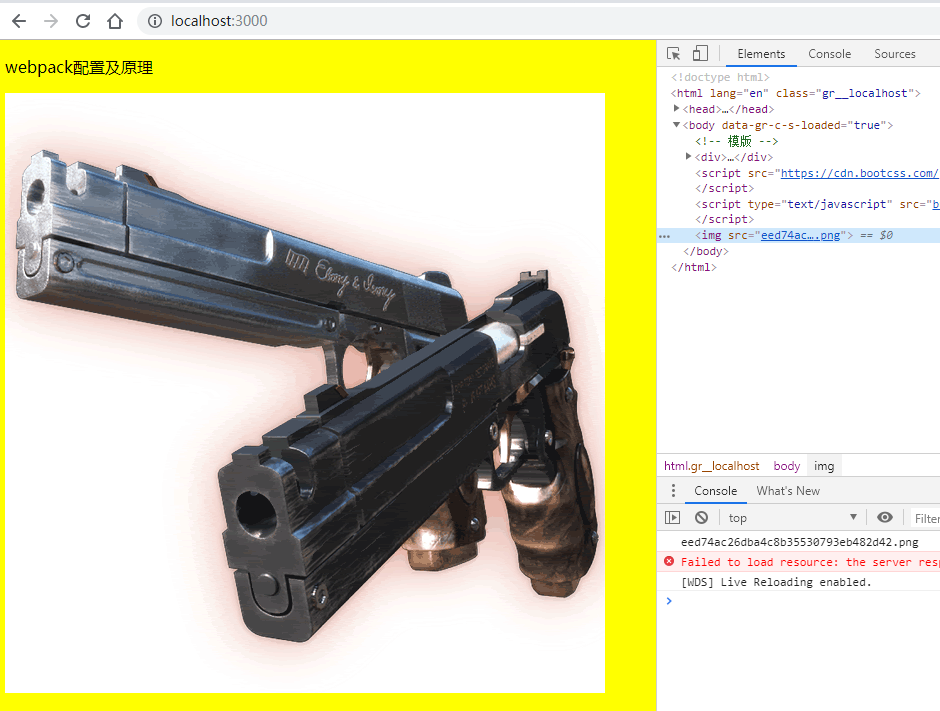Go forward with the browser forward arrow
This screenshot has height=711, width=940.
click(x=51, y=21)
